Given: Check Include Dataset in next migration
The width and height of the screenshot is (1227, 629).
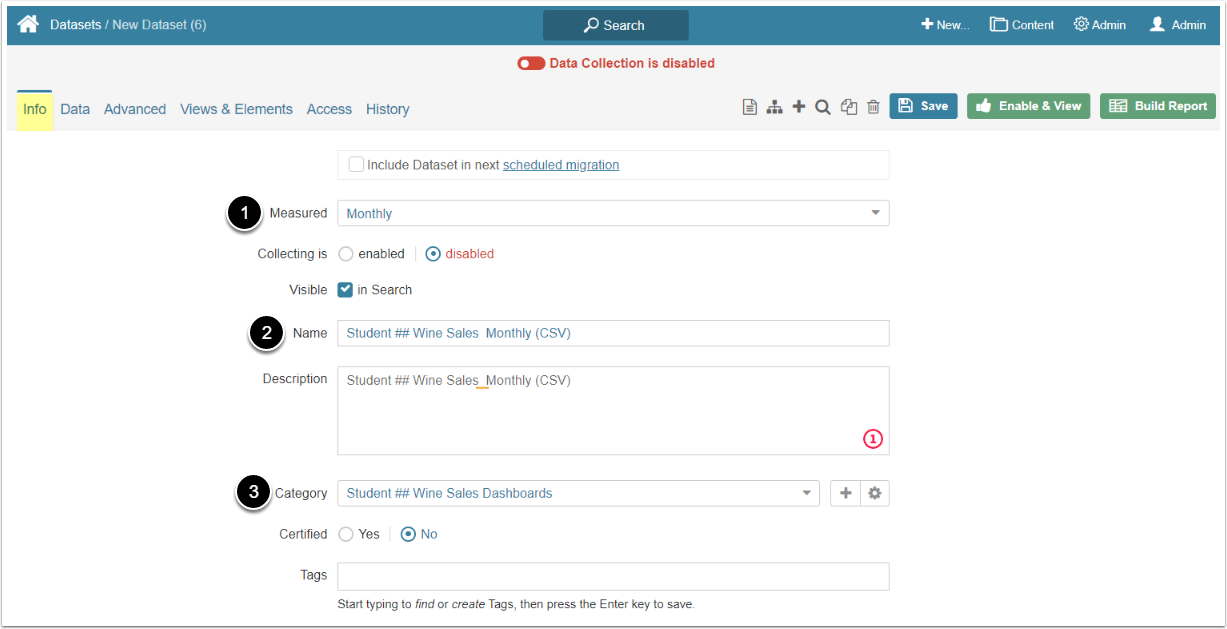Looking at the screenshot, I should [x=355, y=165].
